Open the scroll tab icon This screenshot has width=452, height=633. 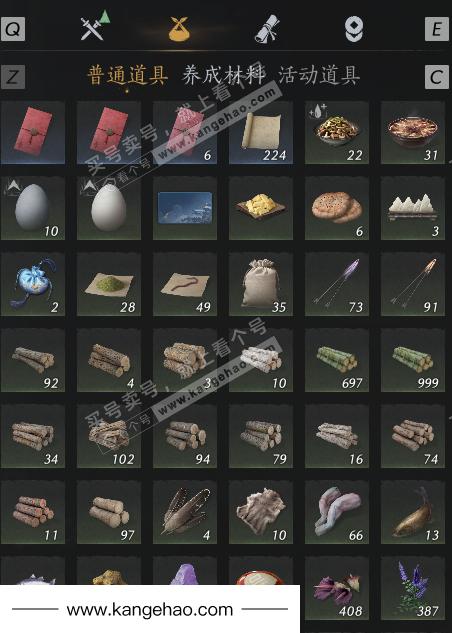[x=267, y=28]
